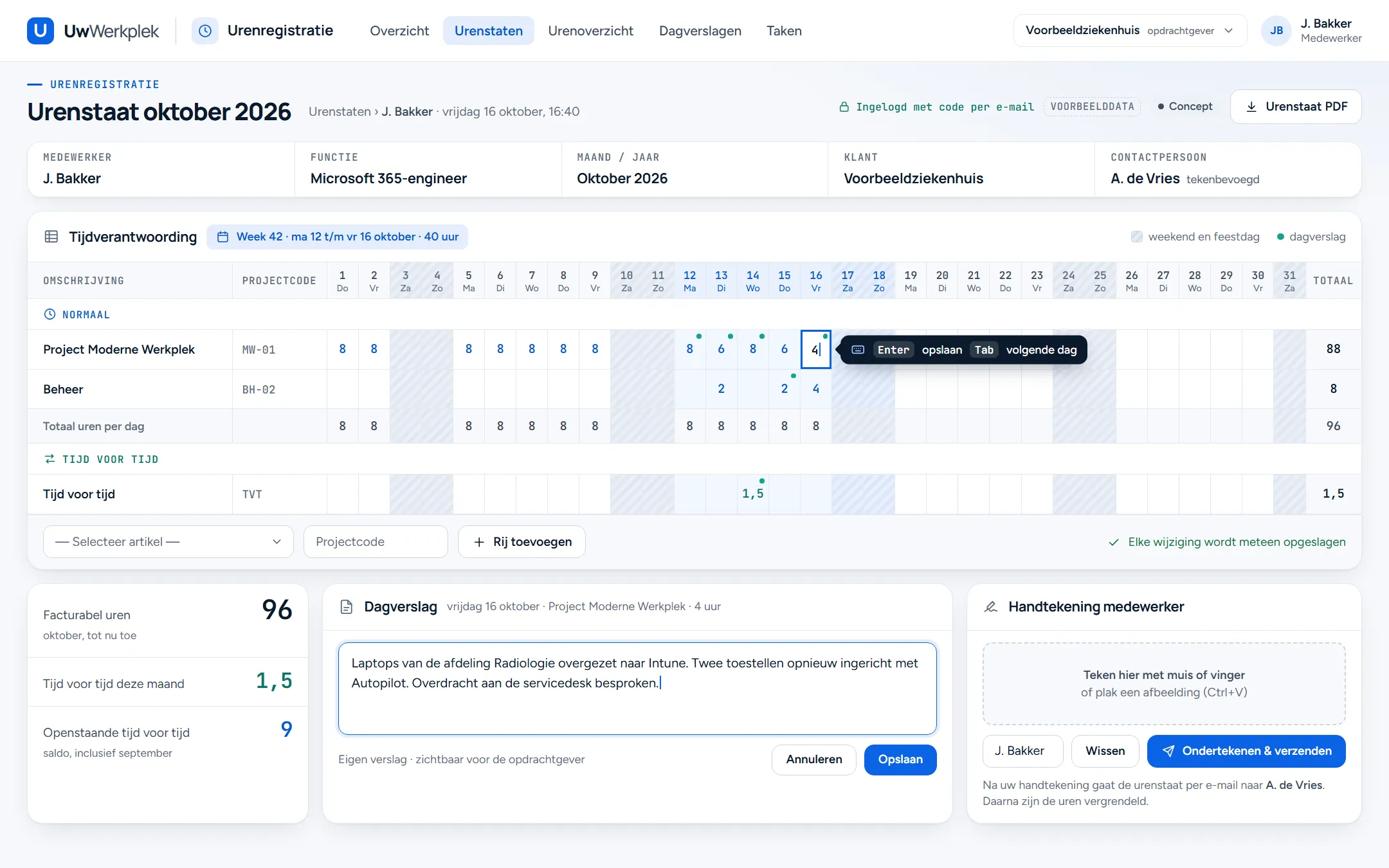
Task: Open the Voorbeeldziekenhuis opdrachtgever dropdown
Action: (x=1130, y=31)
